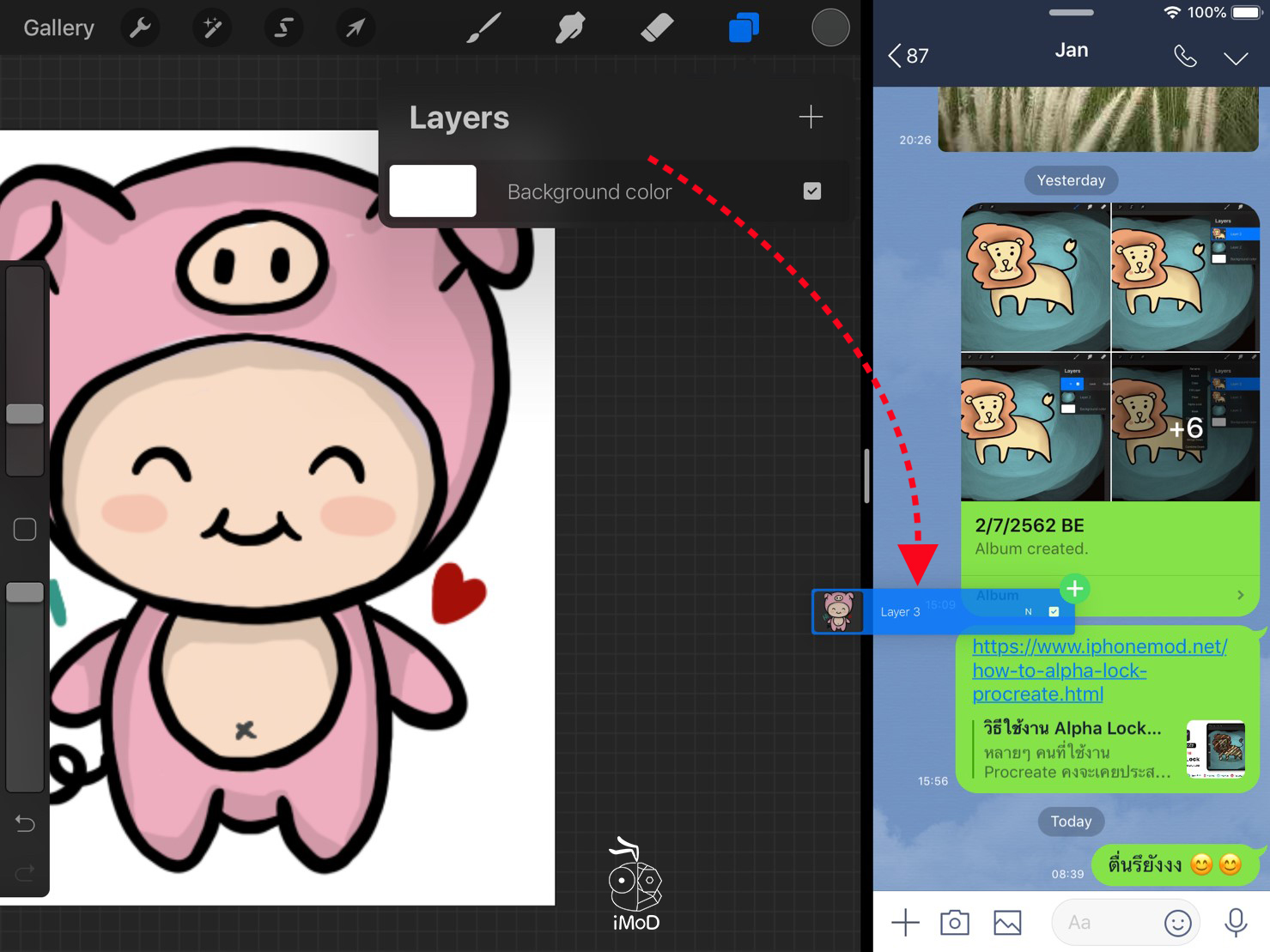Open the Actions wrench menu
Screen dimensions: 1270x952
click(x=140, y=28)
